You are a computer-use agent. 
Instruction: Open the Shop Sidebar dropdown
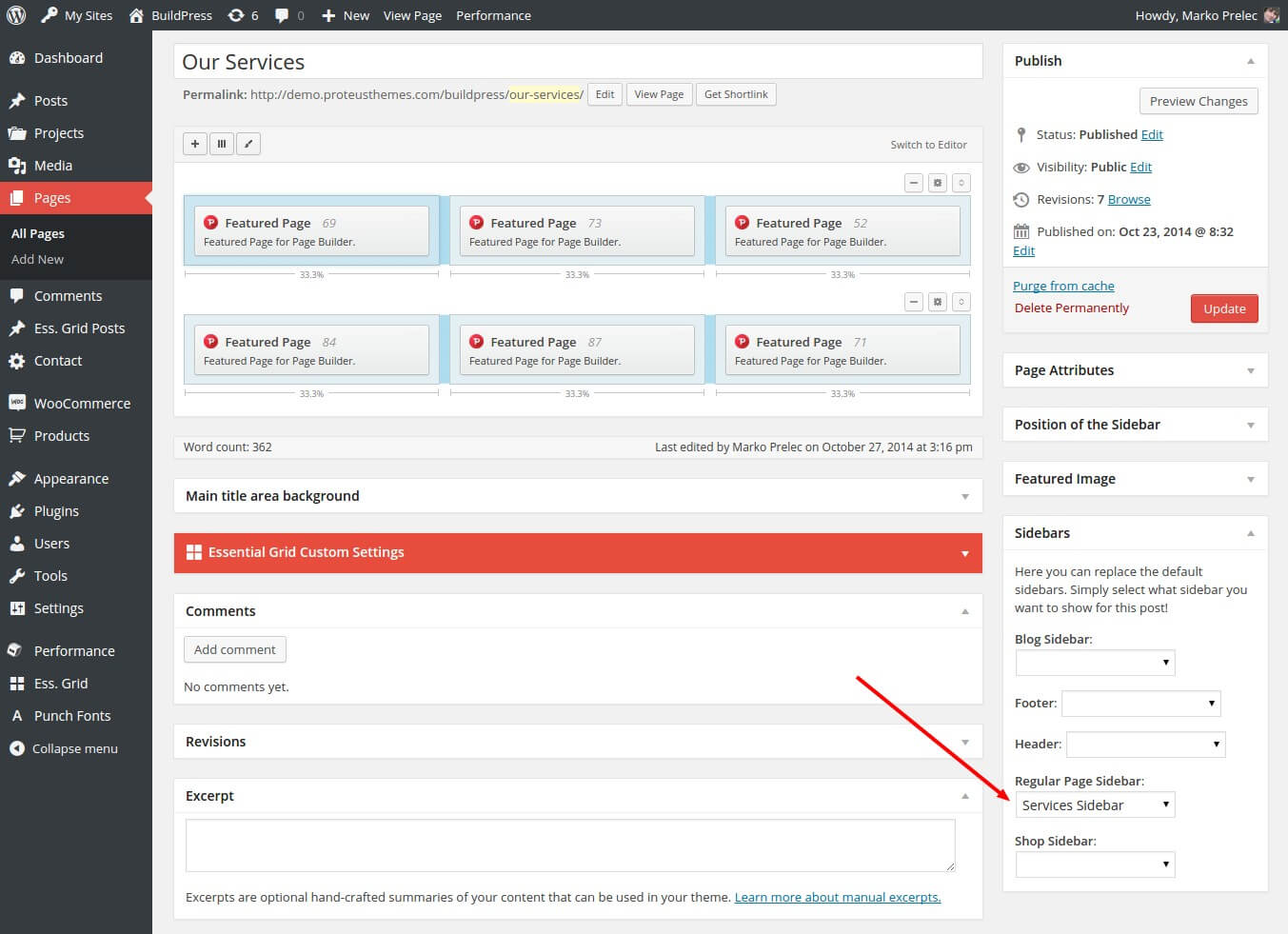tap(1095, 864)
